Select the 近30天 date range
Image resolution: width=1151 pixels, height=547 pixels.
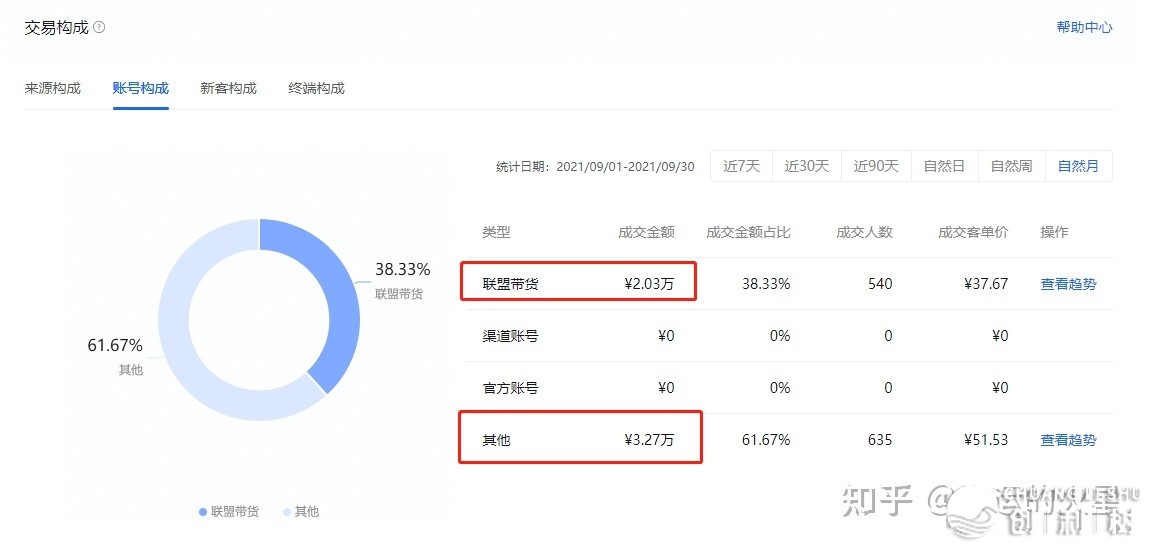click(807, 166)
